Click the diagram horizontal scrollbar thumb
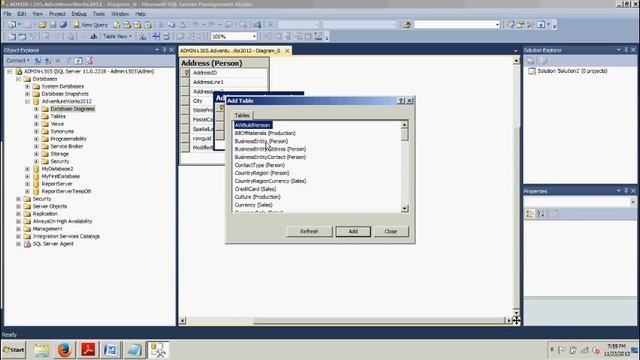 click(380, 321)
